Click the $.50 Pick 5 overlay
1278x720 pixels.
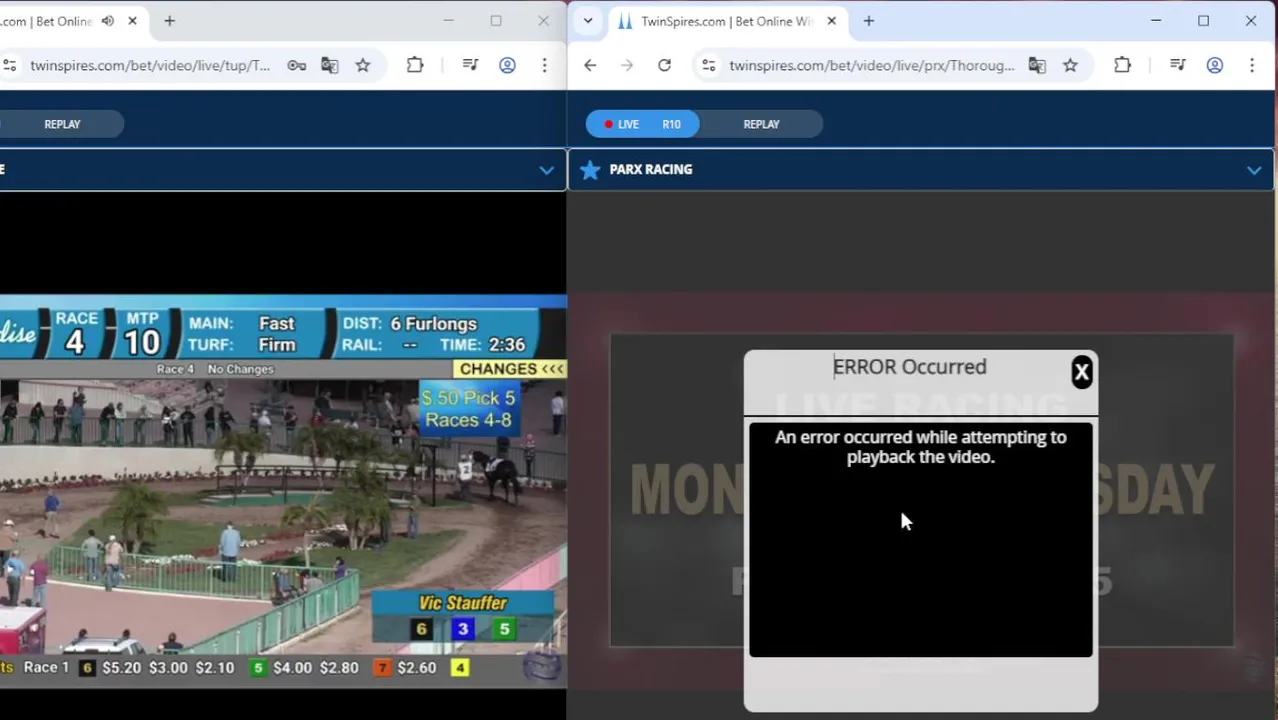[468, 408]
